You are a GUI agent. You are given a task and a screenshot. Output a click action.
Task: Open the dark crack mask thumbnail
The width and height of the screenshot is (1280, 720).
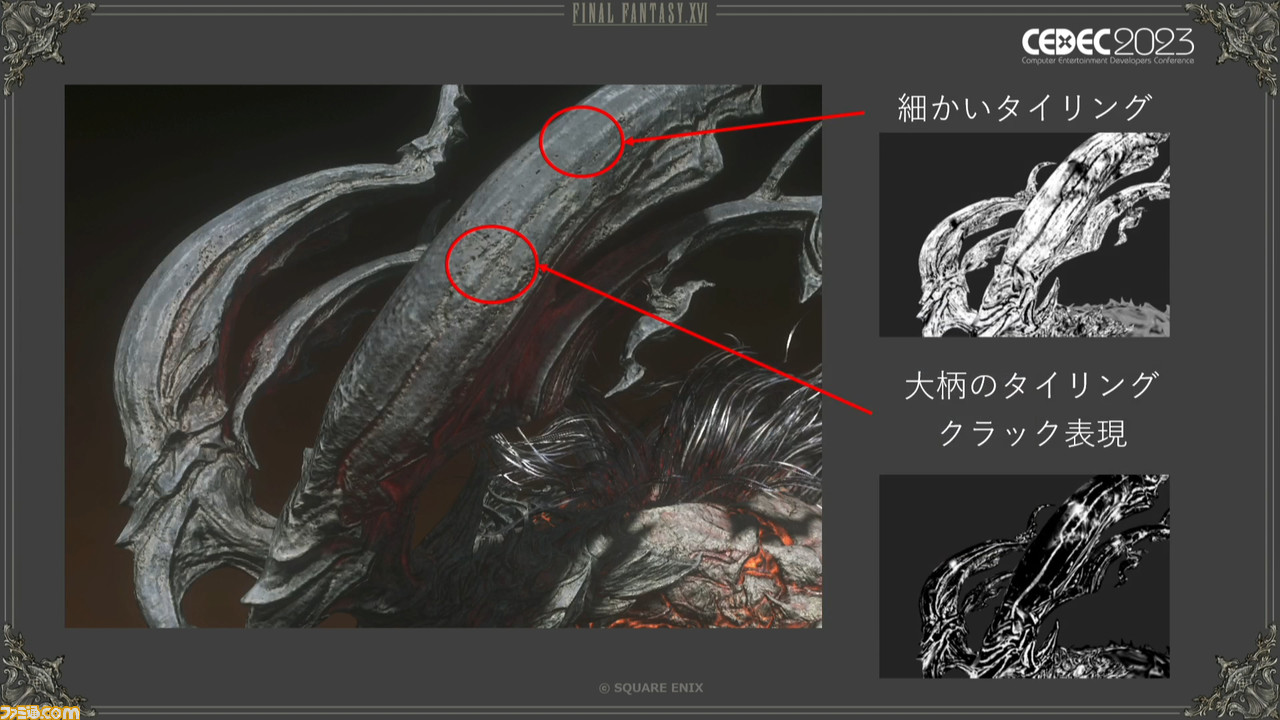point(1024,576)
